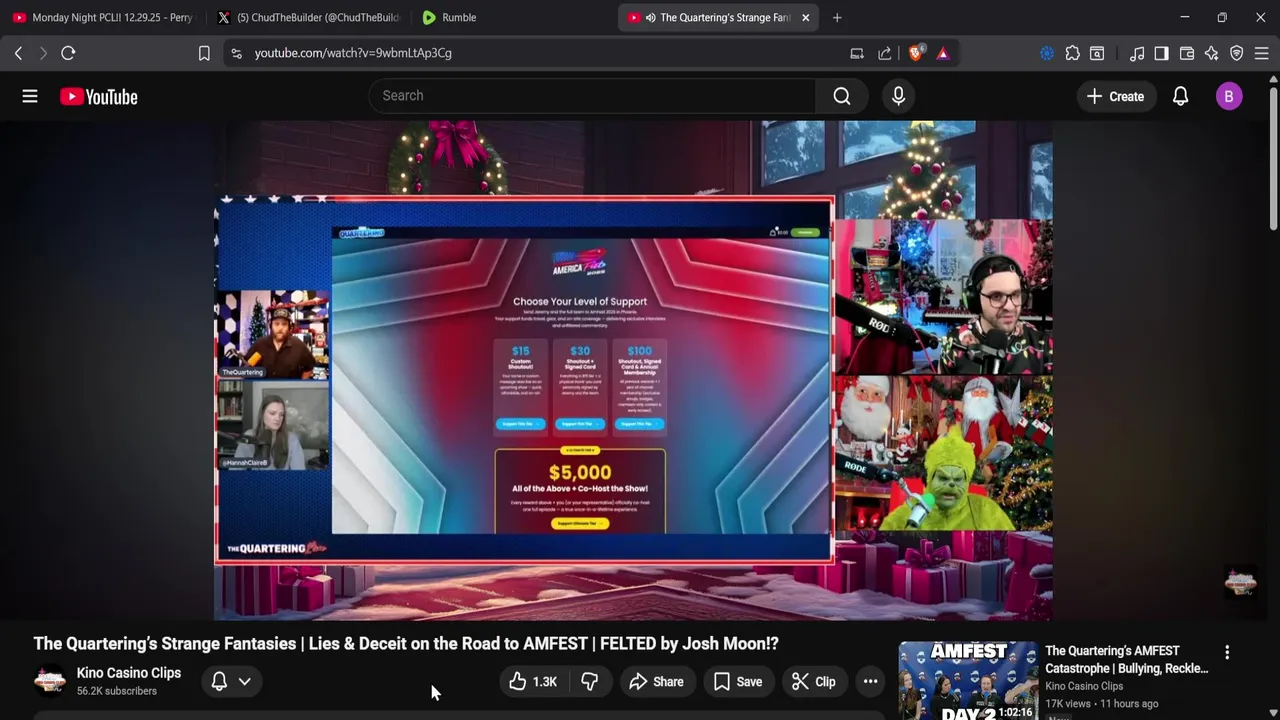Reload the page

click(x=68, y=53)
